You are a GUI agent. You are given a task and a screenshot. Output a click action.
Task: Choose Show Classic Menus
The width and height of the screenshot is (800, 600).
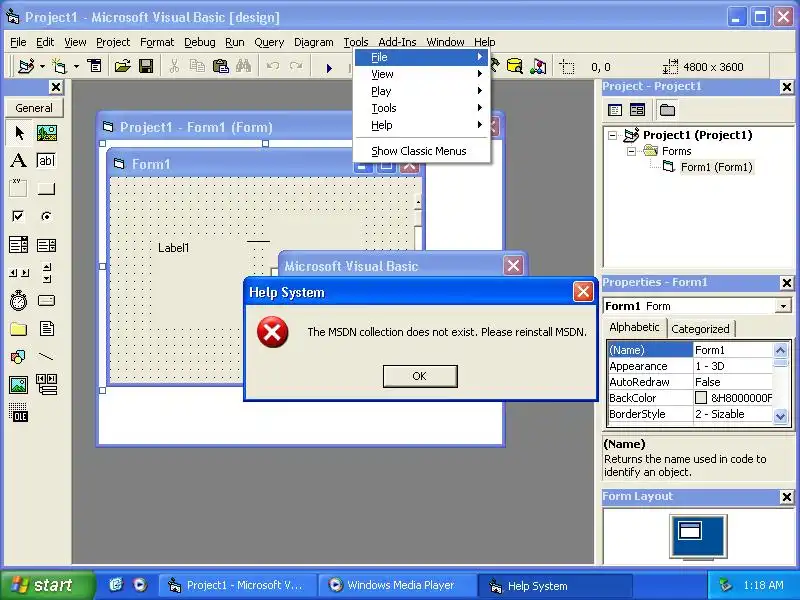point(422,151)
